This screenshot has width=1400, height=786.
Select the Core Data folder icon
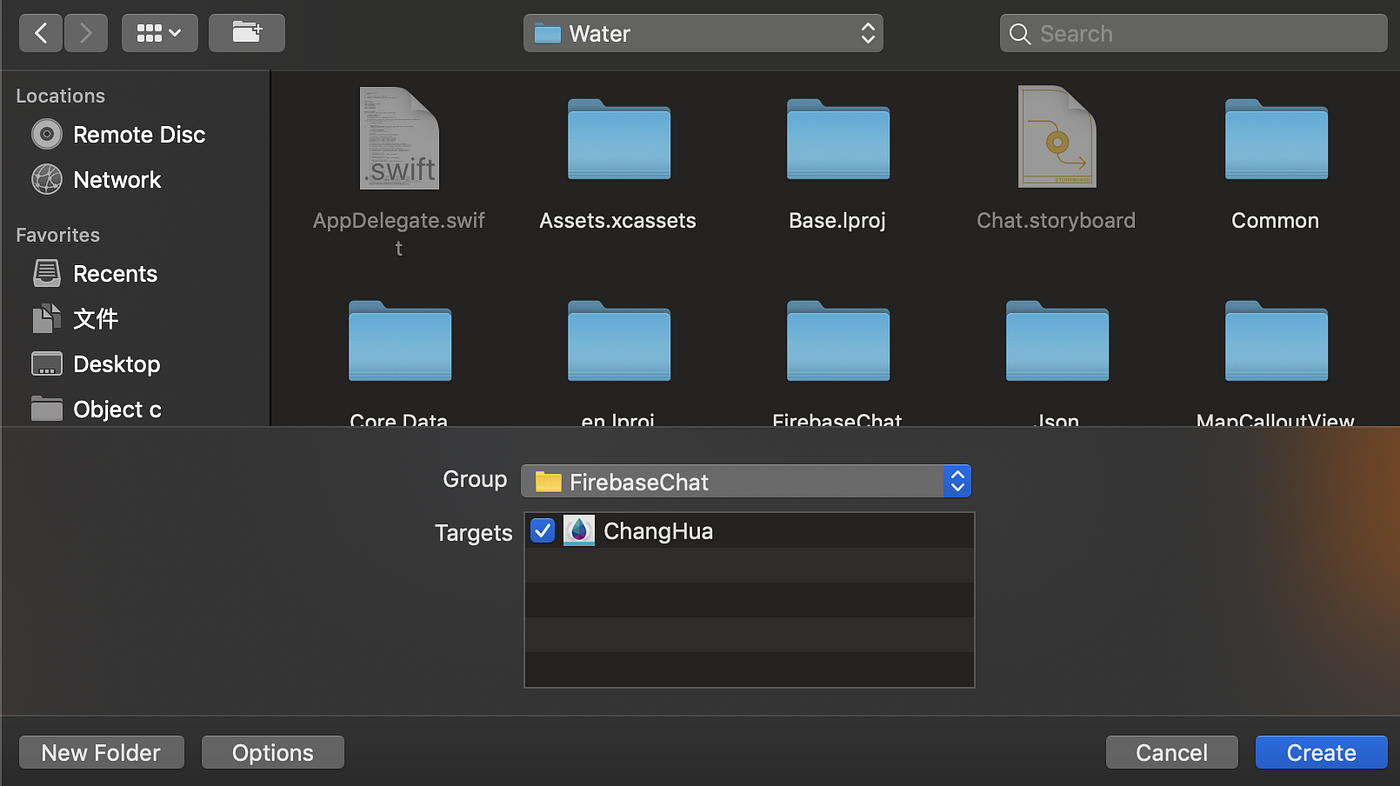[x=399, y=341]
